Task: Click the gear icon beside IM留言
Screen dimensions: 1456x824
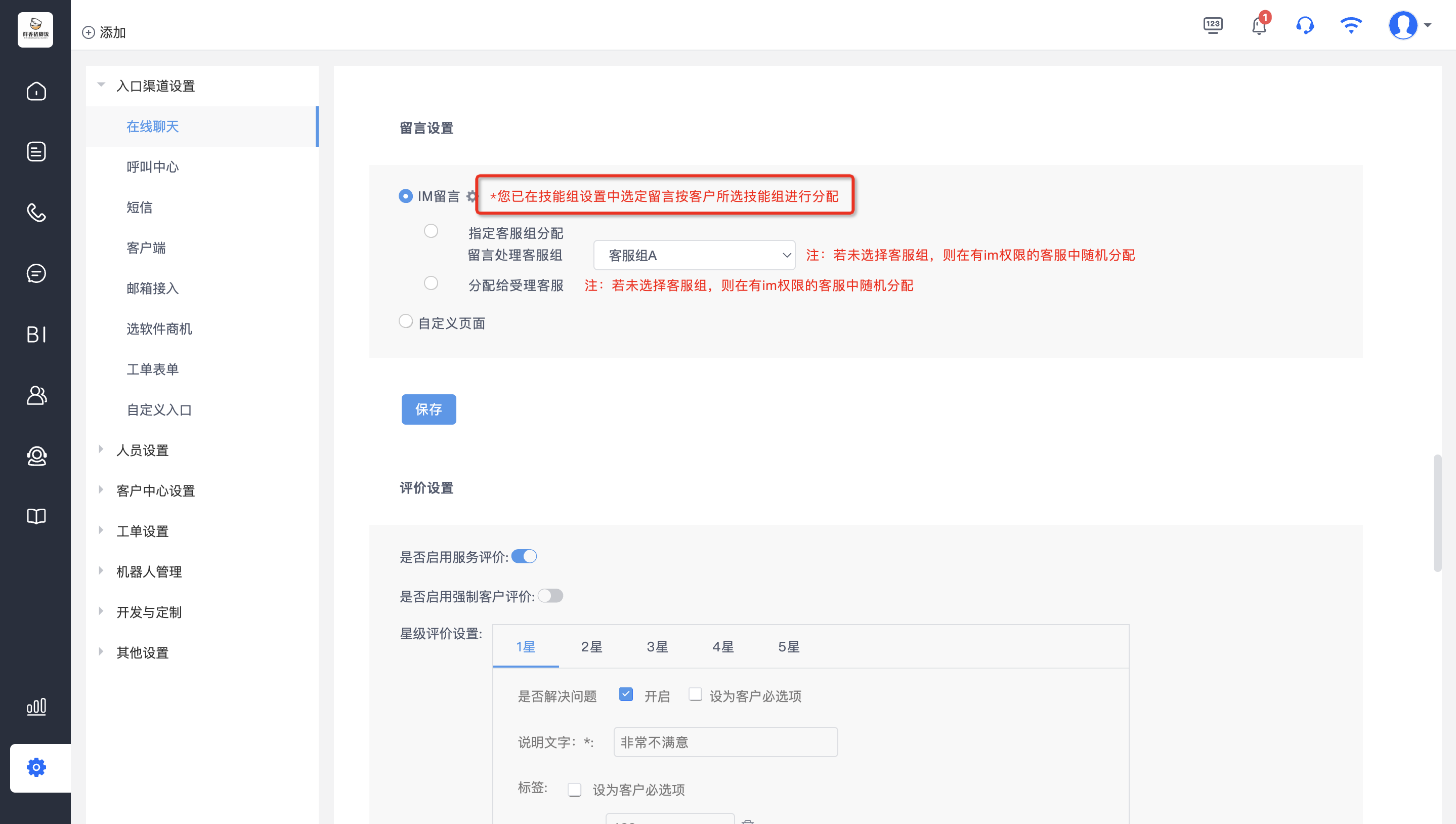Action: [x=471, y=196]
